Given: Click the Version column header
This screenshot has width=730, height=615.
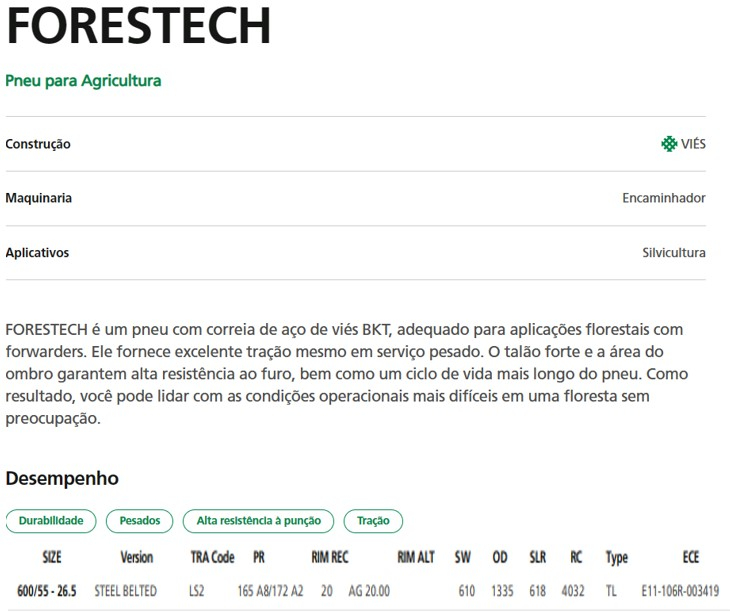Looking at the screenshot, I should [x=136, y=557].
